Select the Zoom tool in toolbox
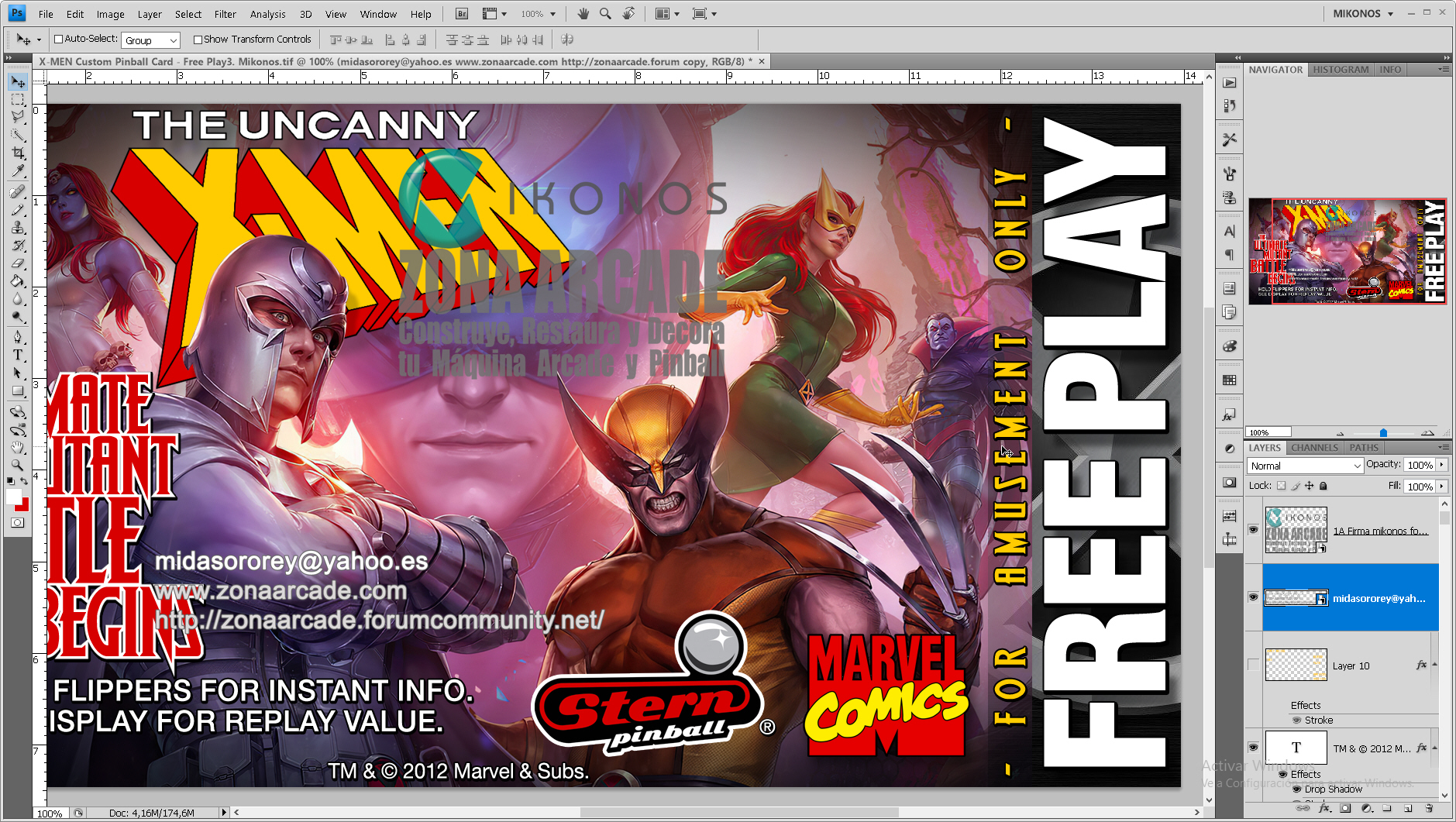 coord(18,466)
